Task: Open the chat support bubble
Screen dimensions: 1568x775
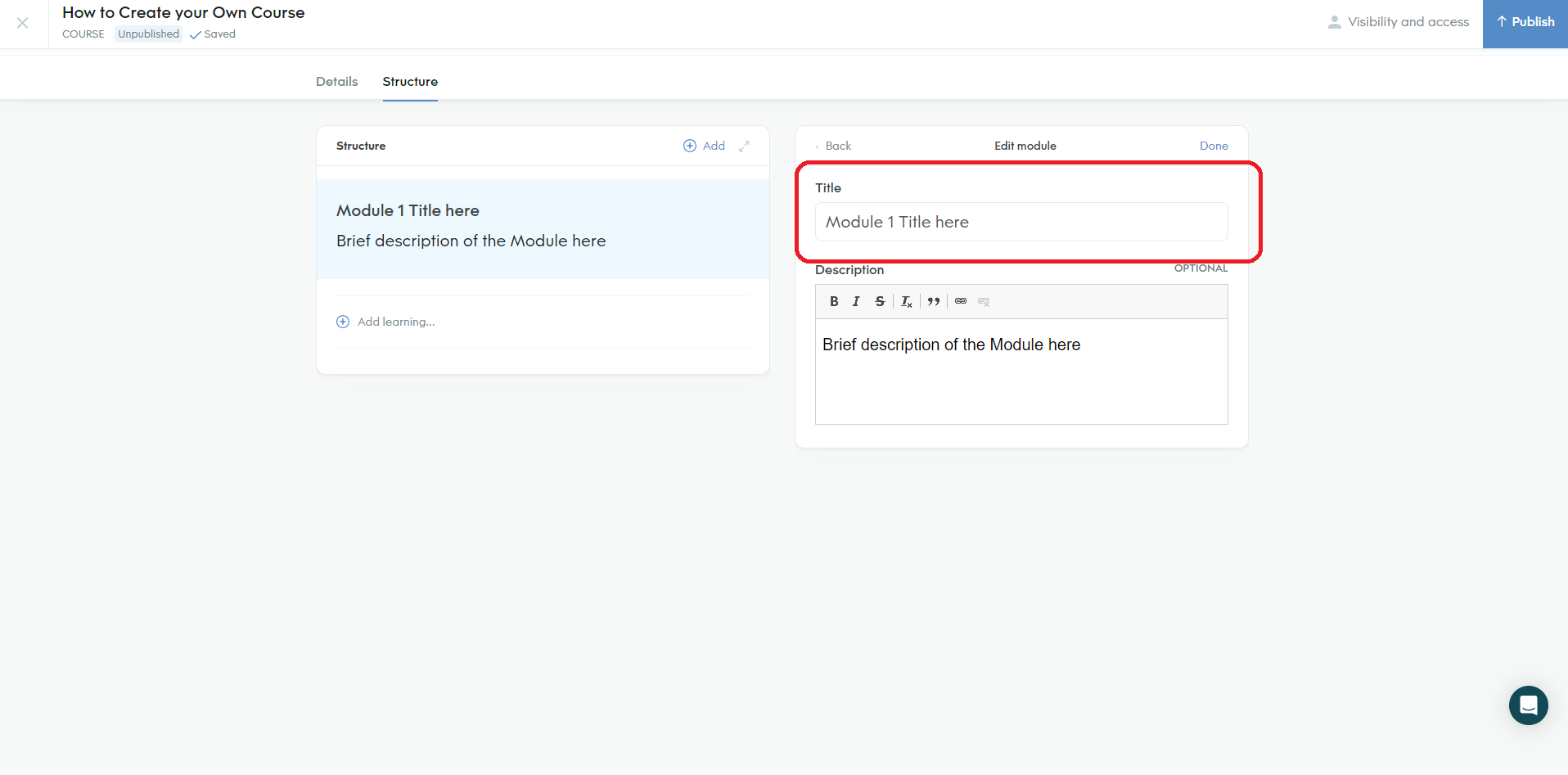Action: click(x=1528, y=705)
